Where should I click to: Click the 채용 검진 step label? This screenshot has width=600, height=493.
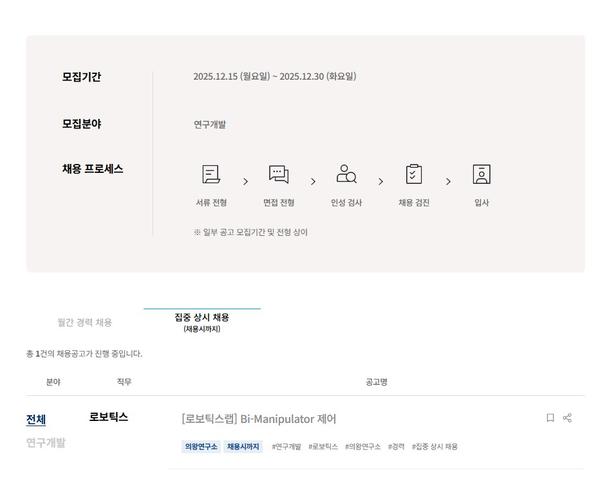pyautogui.click(x=414, y=202)
